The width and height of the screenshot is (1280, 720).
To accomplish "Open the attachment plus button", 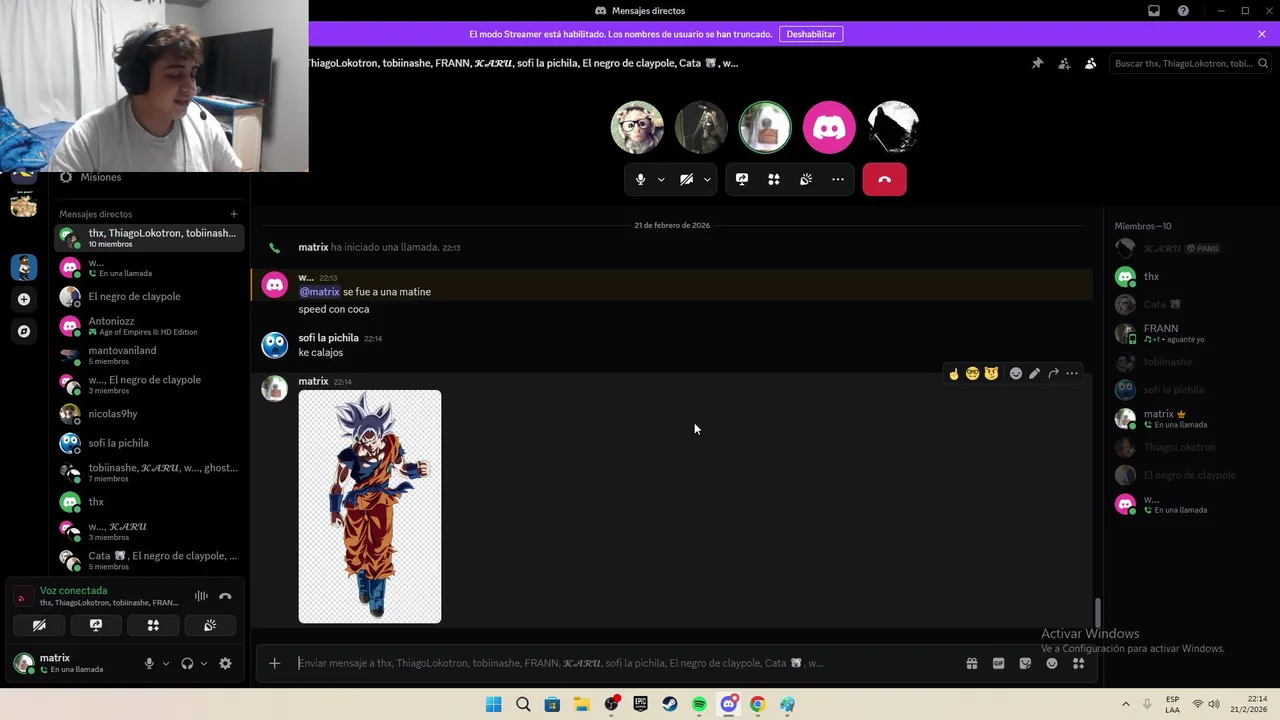I will pos(274,663).
